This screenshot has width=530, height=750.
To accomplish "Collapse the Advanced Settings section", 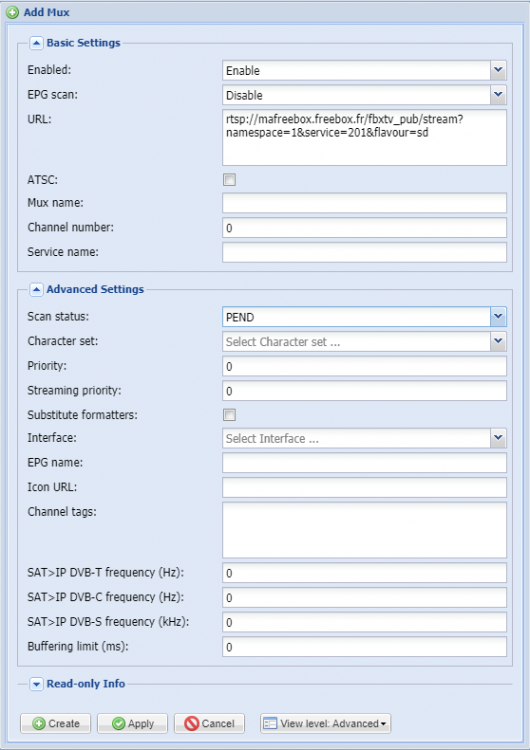I will pyautogui.click(x=36, y=289).
